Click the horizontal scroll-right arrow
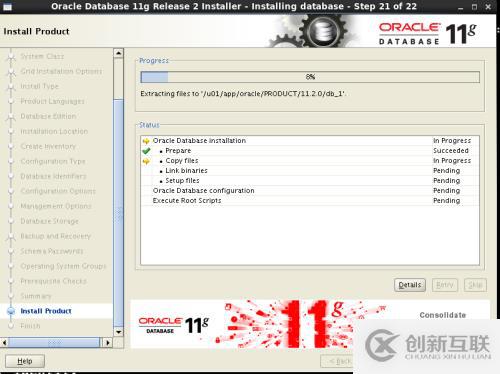This screenshot has height=374, width=500. [x=107, y=343]
